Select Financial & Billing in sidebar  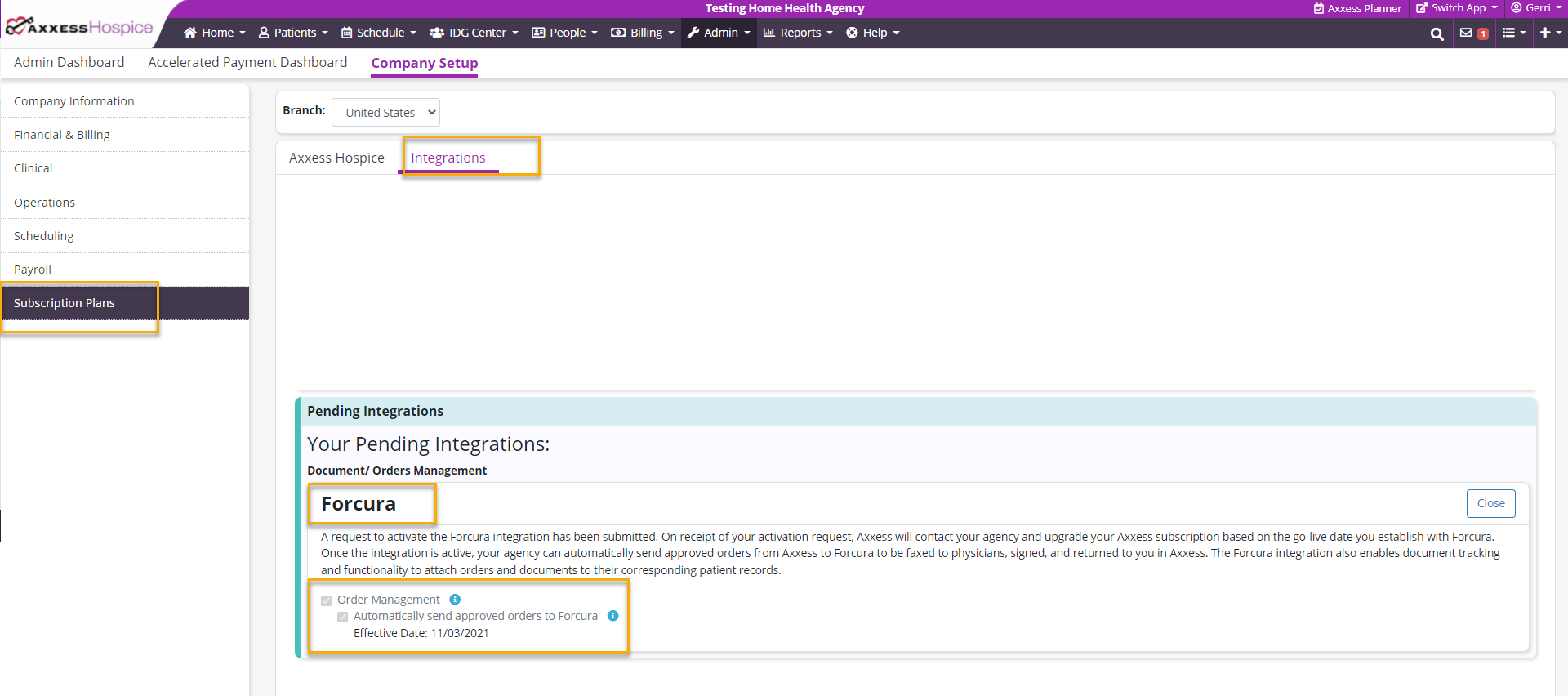point(62,135)
